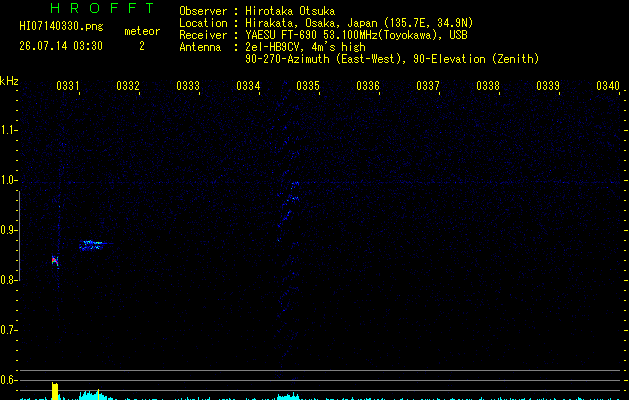Click the 0337 time marker
The height and width of the screenshot is (400, 629).
click(x=428, y=86)
